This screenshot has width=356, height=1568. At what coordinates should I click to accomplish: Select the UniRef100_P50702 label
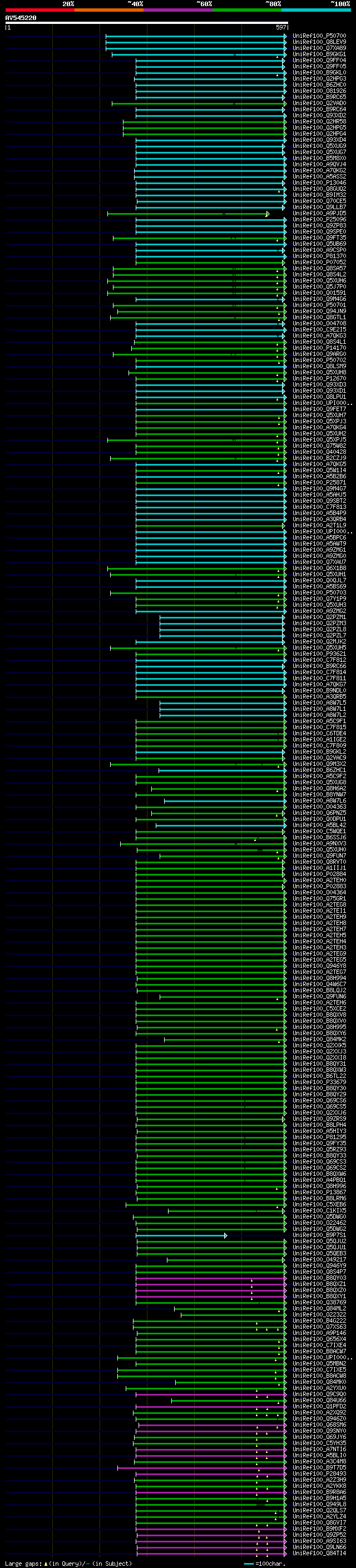[319, 360]
